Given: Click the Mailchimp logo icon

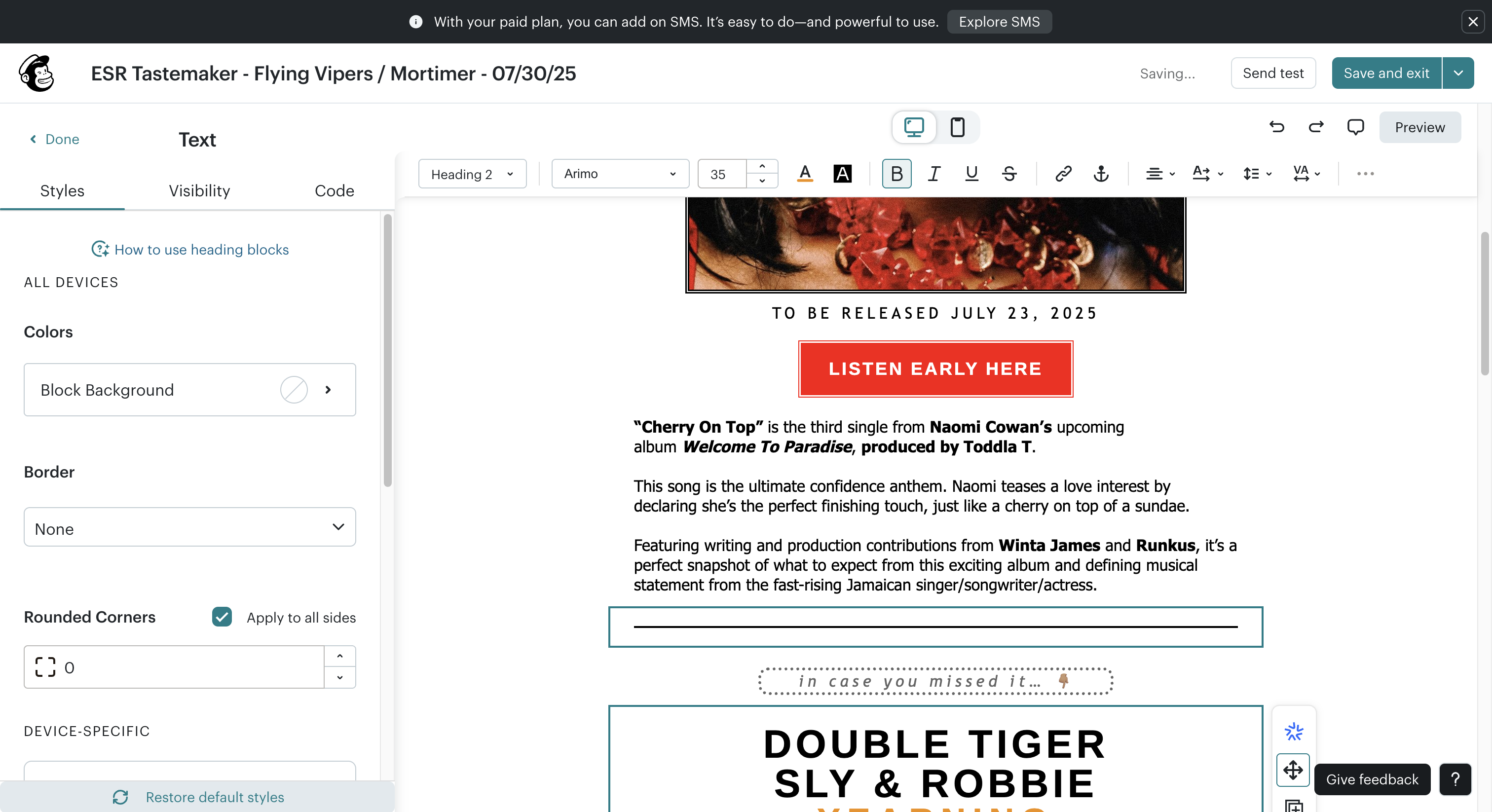Looking at the screenshot, I should click(36, 73).
